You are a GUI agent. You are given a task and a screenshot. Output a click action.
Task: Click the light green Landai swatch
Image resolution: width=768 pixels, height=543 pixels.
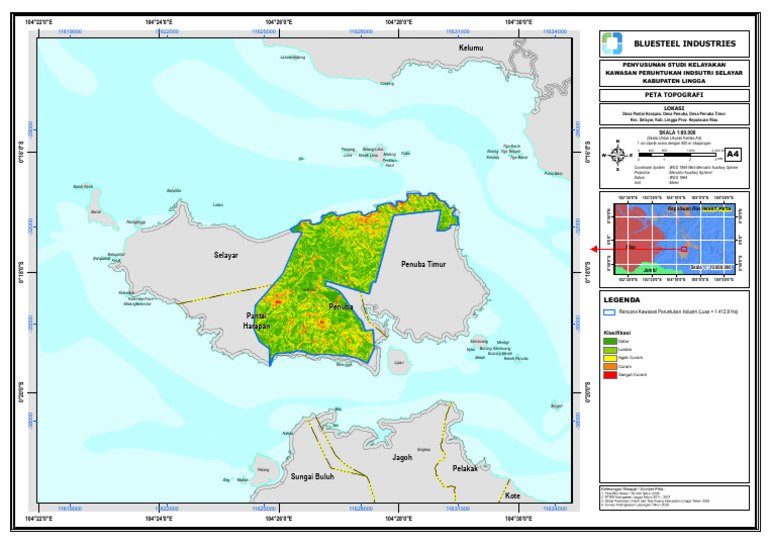tap(610, 350)
